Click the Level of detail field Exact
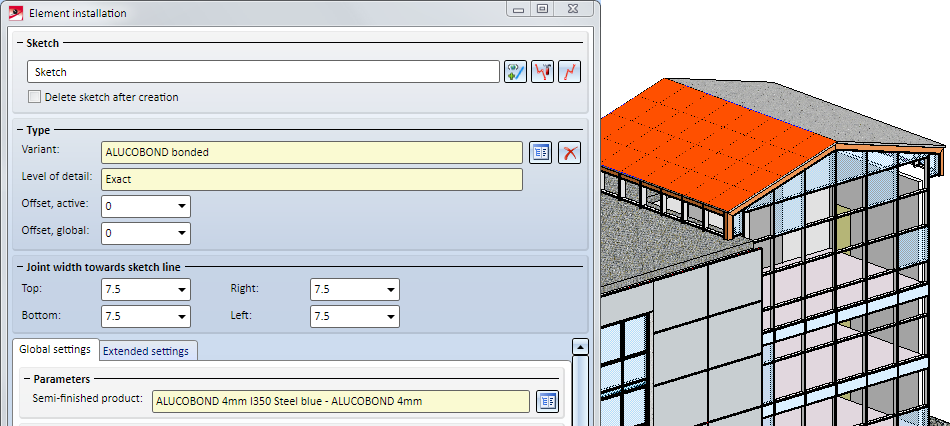Viewport: 950px width, 426px height. pos(312,179)
